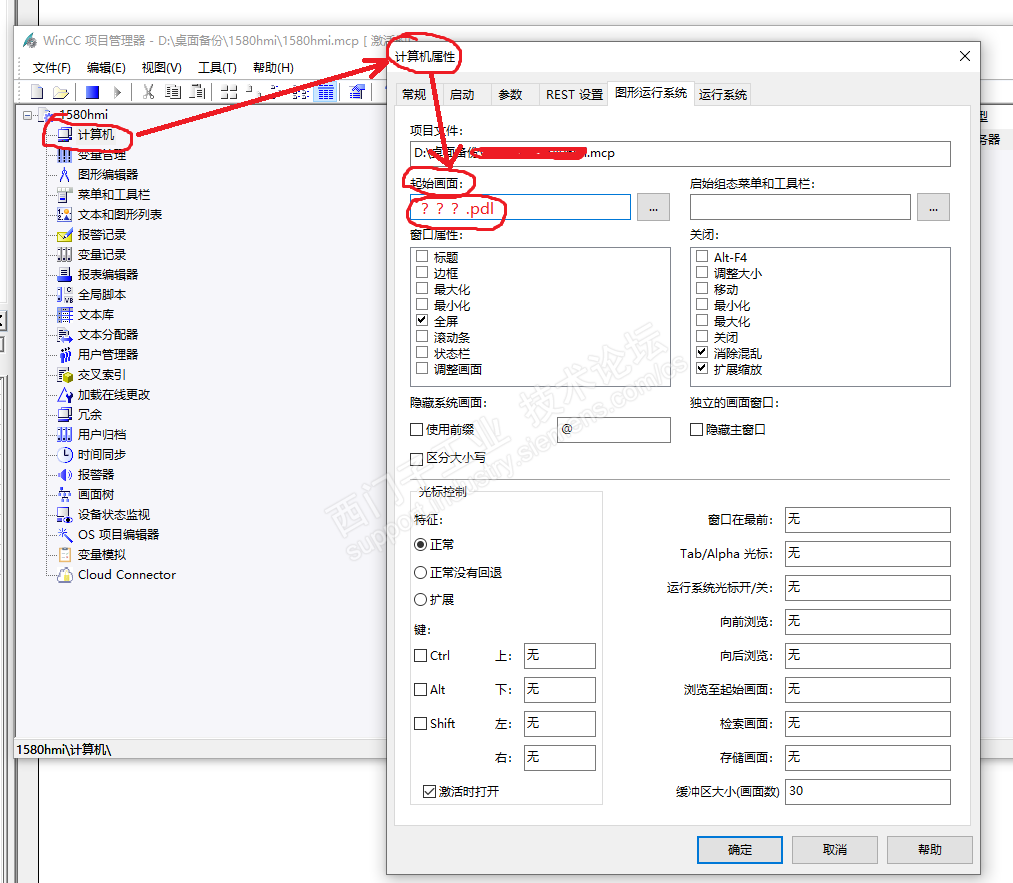Screen dimensions: 1013x883
Task: Check the 使用前缀 checkbox
Action: pyautogui.click(x=417, y=430)
